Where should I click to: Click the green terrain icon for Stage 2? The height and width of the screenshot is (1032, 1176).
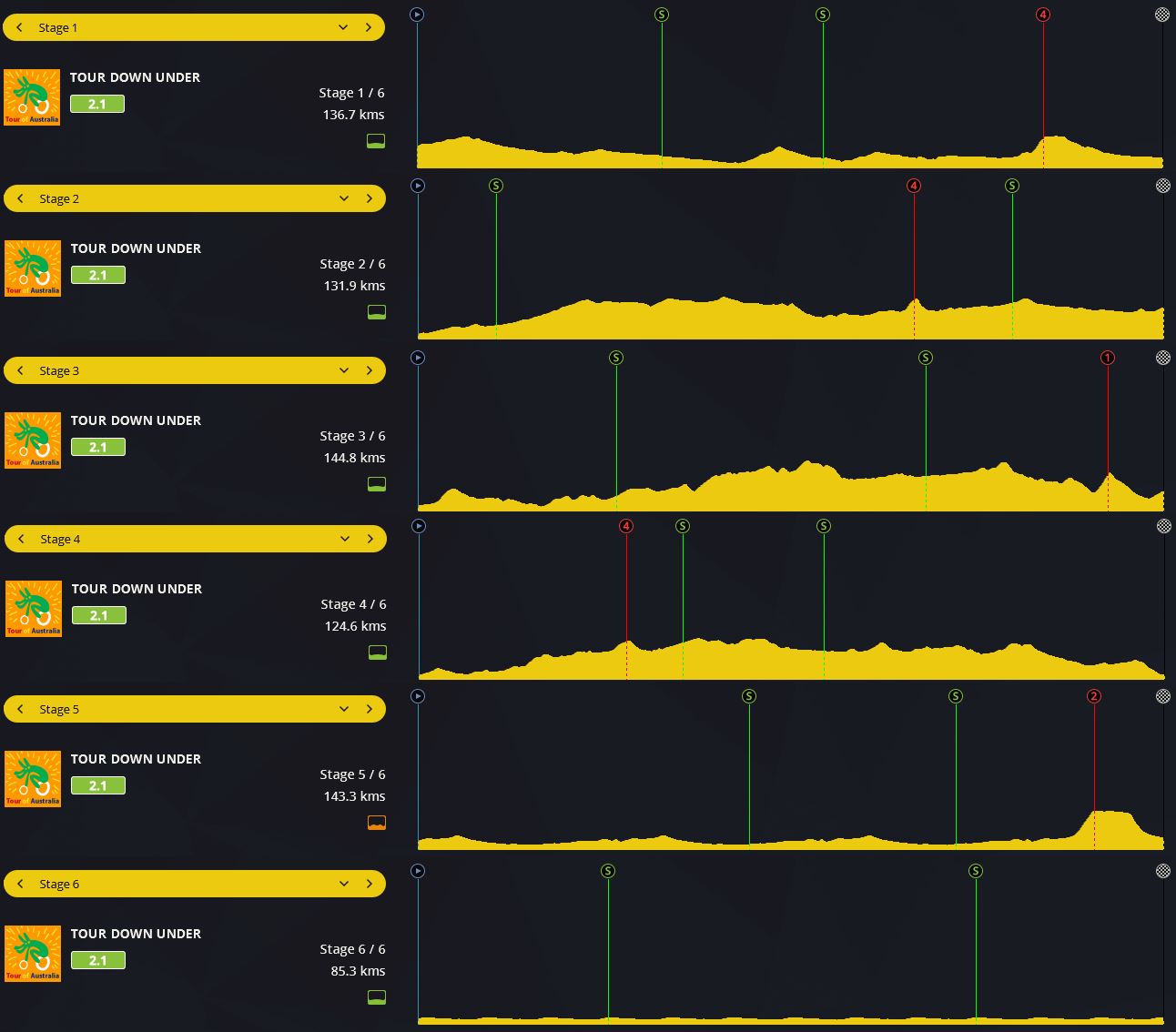coord(377,312)
